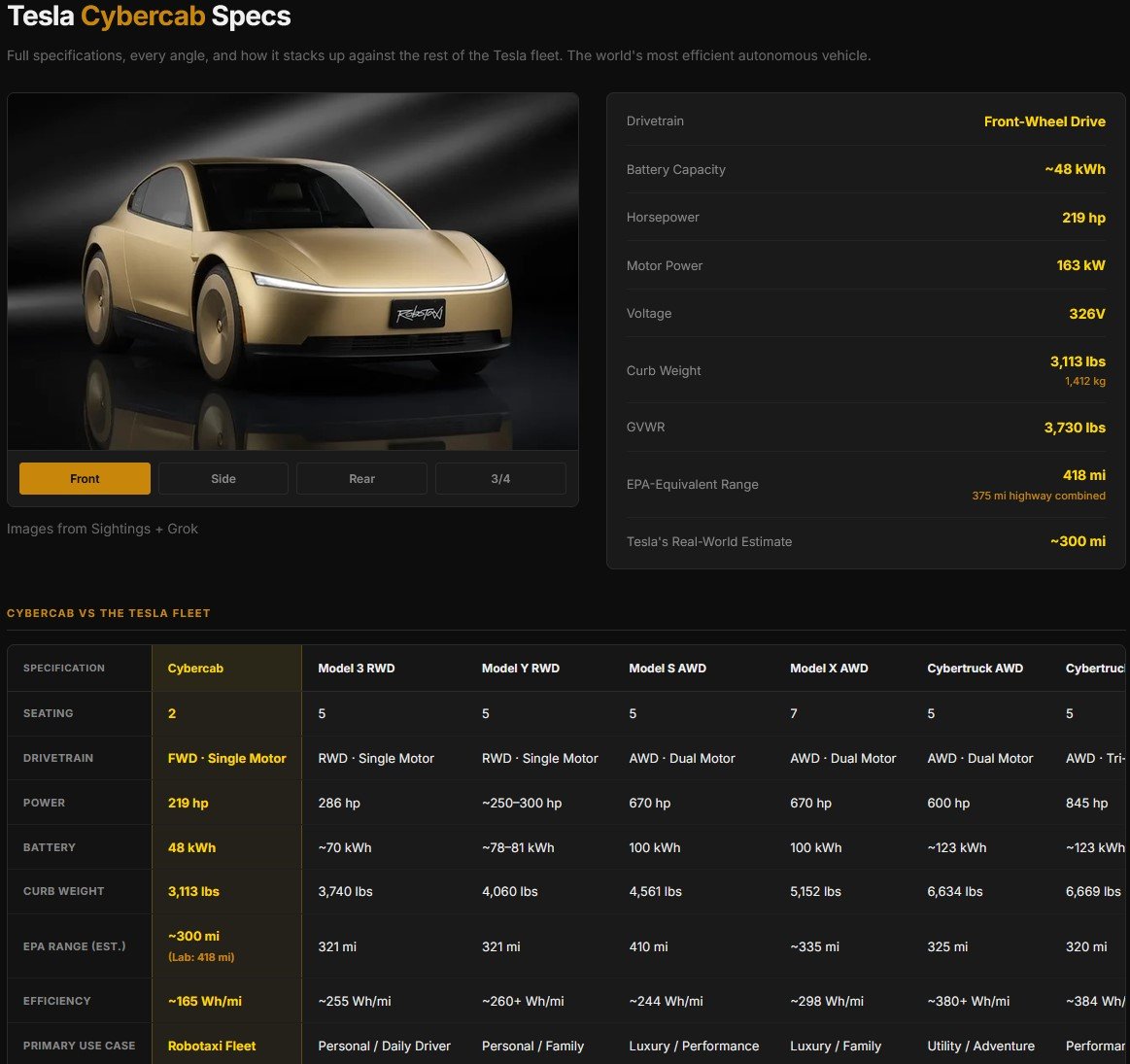Show the 3/4 view tab
This screenshot has height=1064, width=1130.
pos(500,479)
